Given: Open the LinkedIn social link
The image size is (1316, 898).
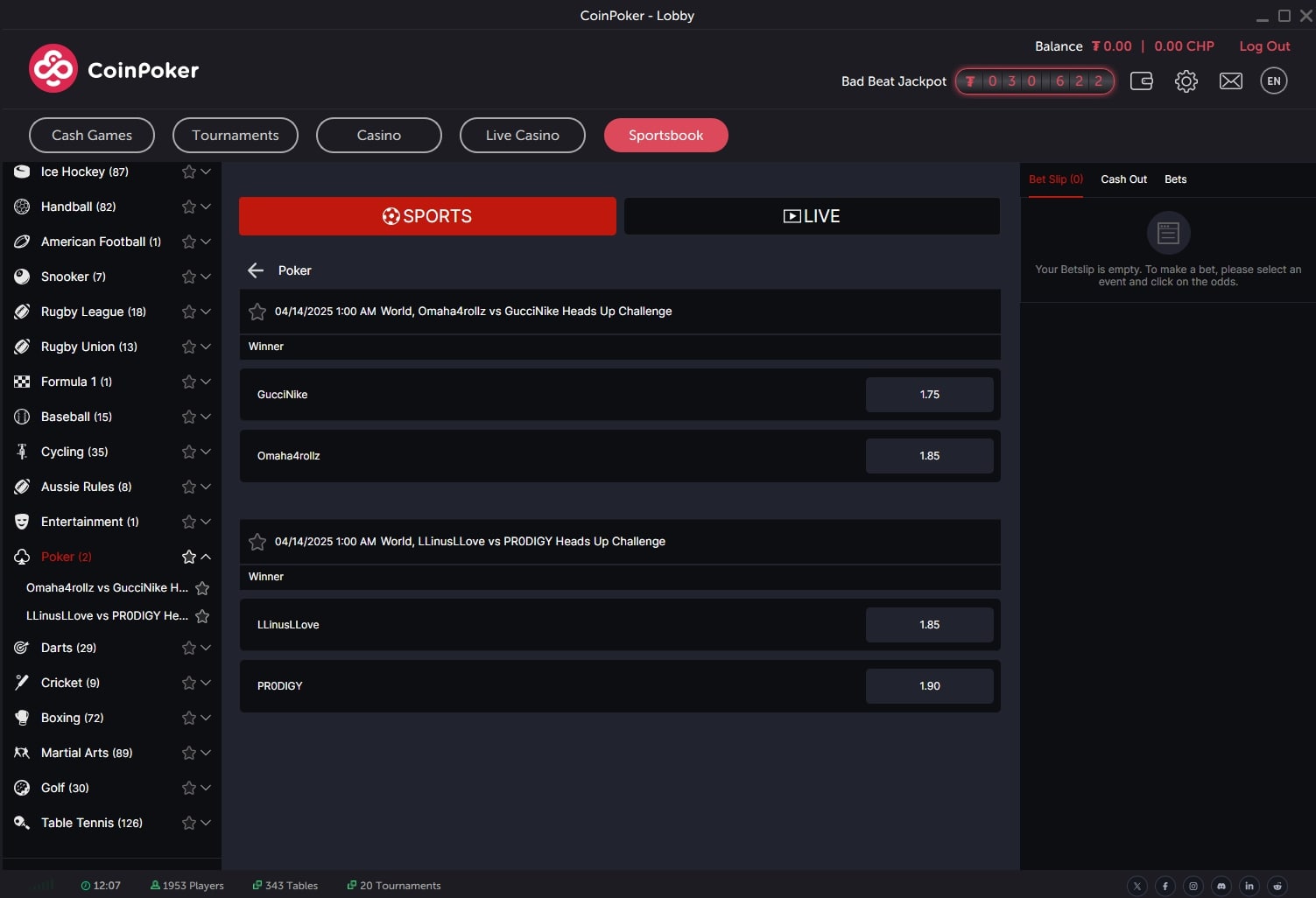Looking at the screenshot, I should [x=1249, y=886].
